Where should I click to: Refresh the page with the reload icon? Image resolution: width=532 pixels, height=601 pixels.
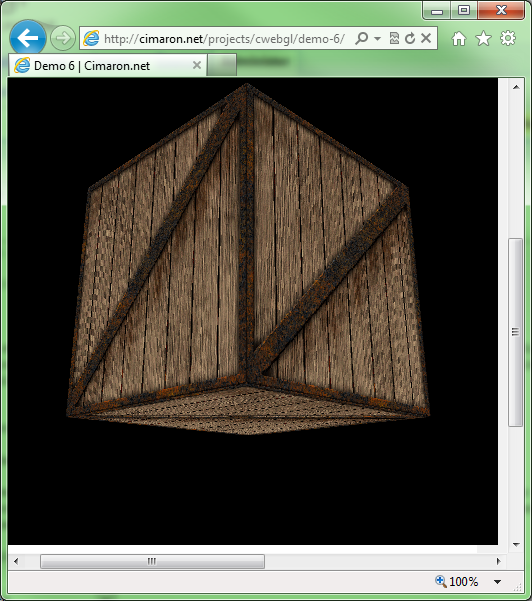click(410, 38)
